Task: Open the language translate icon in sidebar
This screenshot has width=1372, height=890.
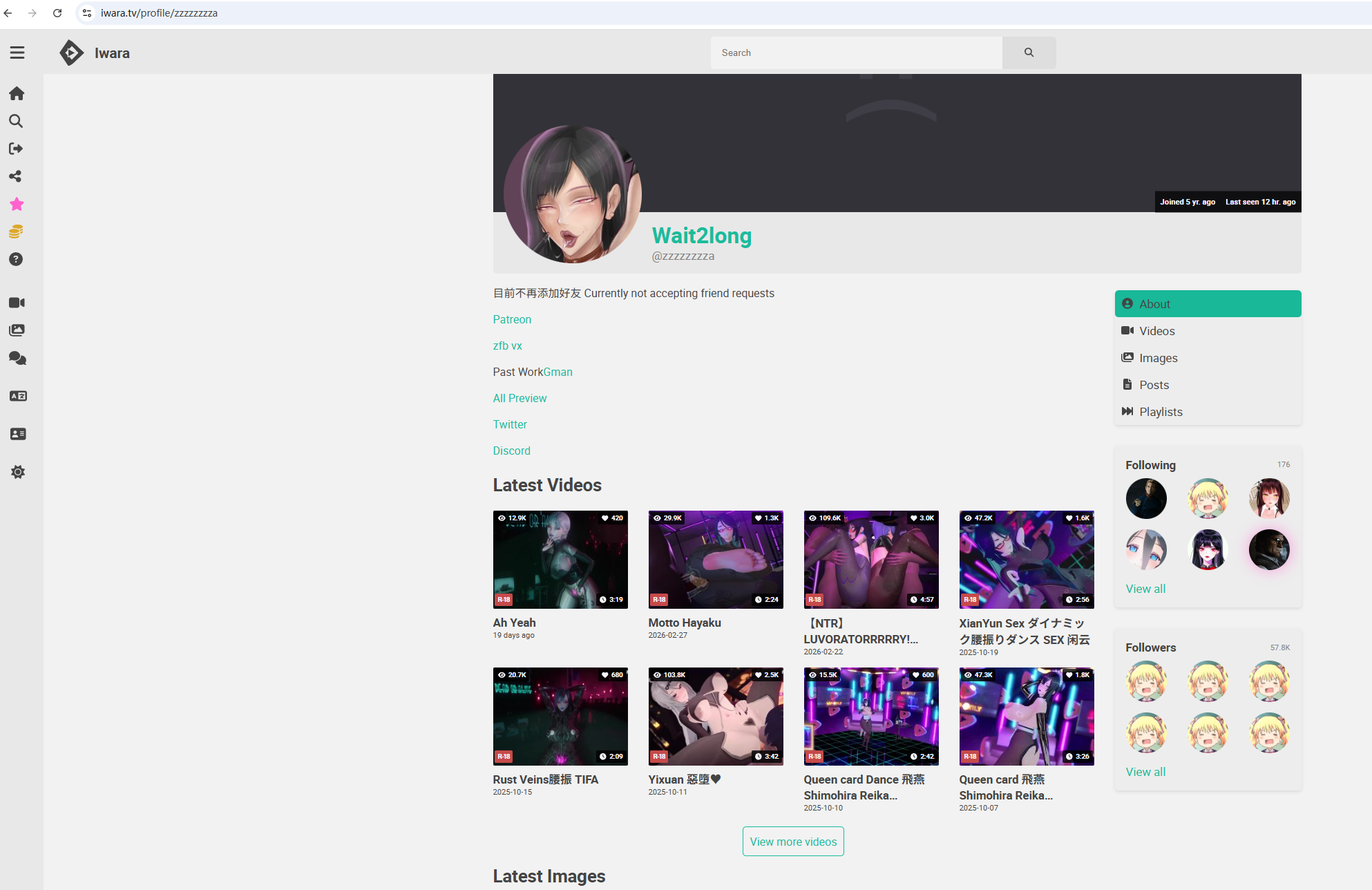Action: 18,396
